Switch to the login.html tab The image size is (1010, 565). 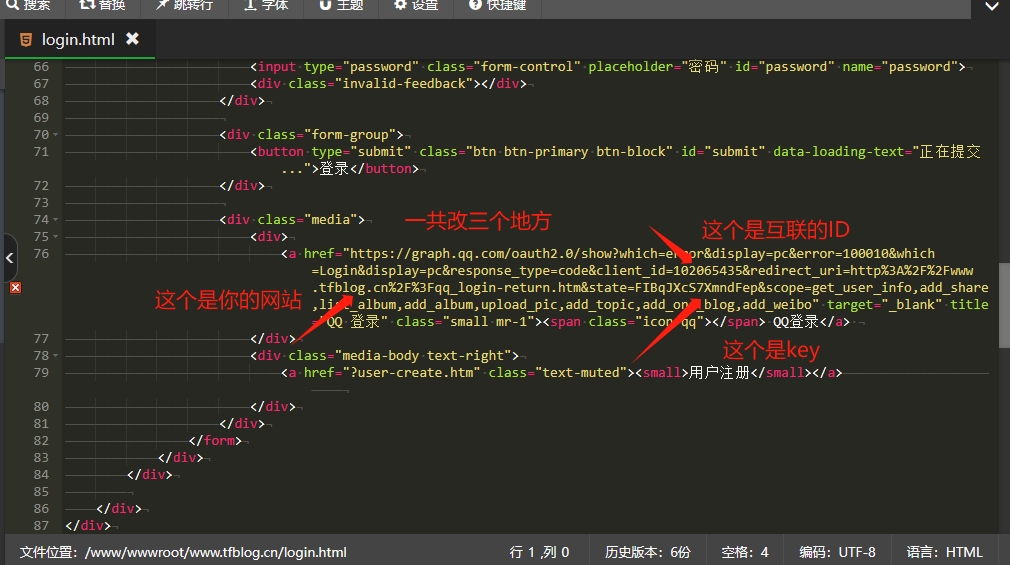(77, 40)
